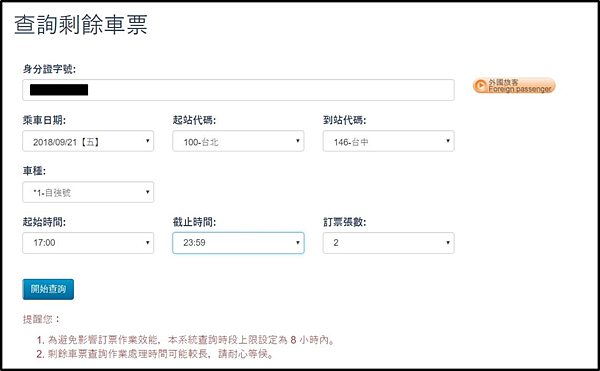Image resolution: width=600 pixels, height=371 pixels.
Task: Open the 外國旅客 Foreign passenger page
Action: (x=514, y=86)
